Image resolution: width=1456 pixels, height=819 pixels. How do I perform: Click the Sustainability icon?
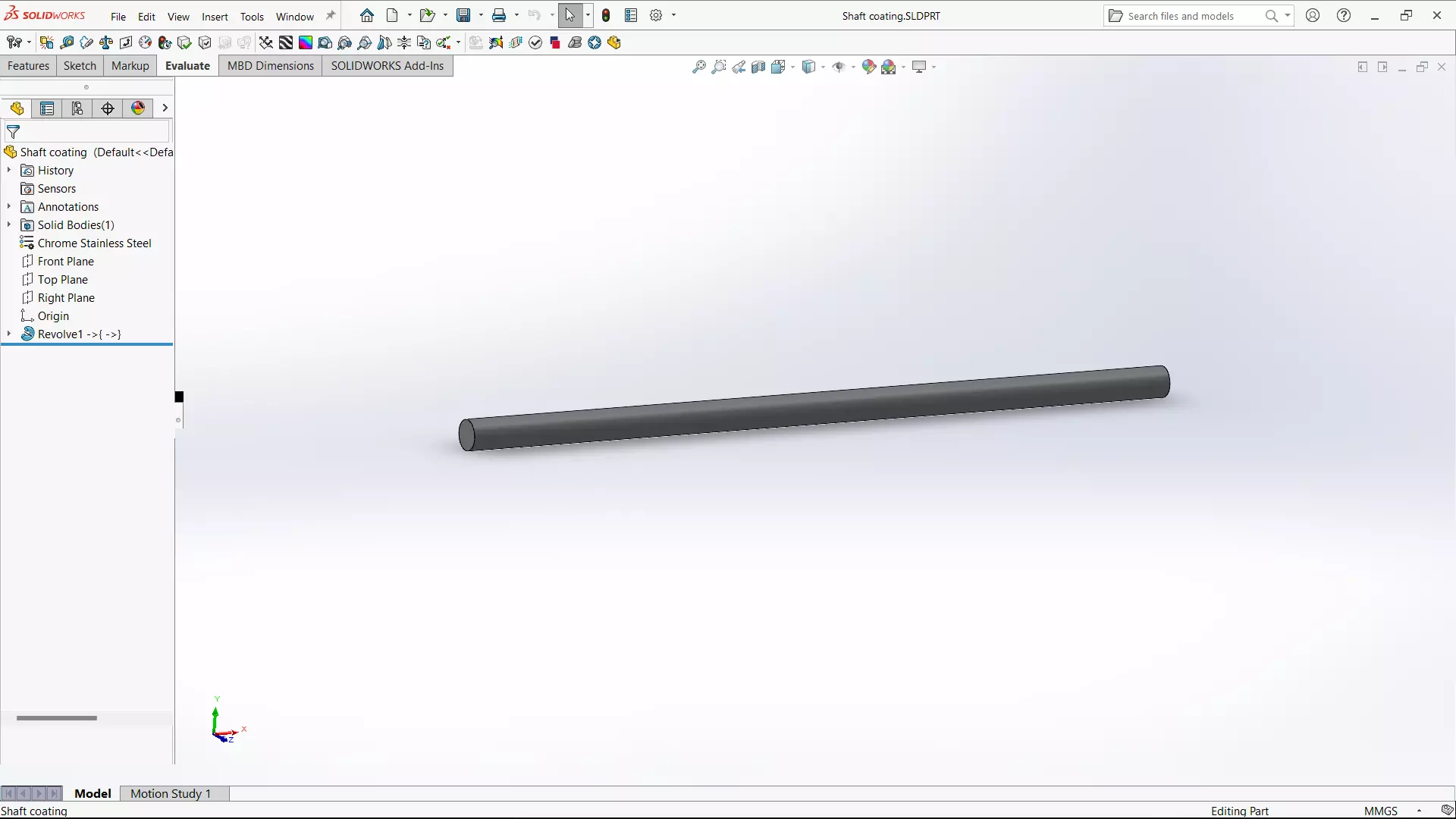point(595,42)
